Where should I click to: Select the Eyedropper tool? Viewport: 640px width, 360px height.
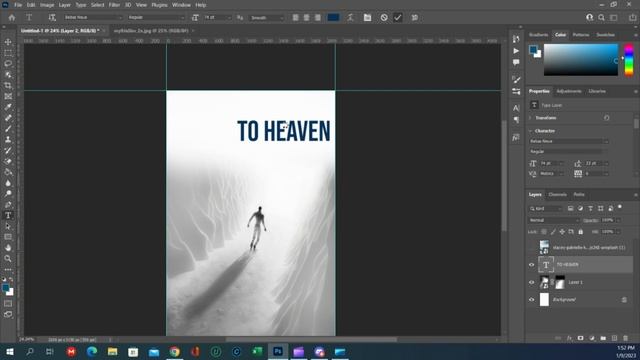[x=8, y=107]
